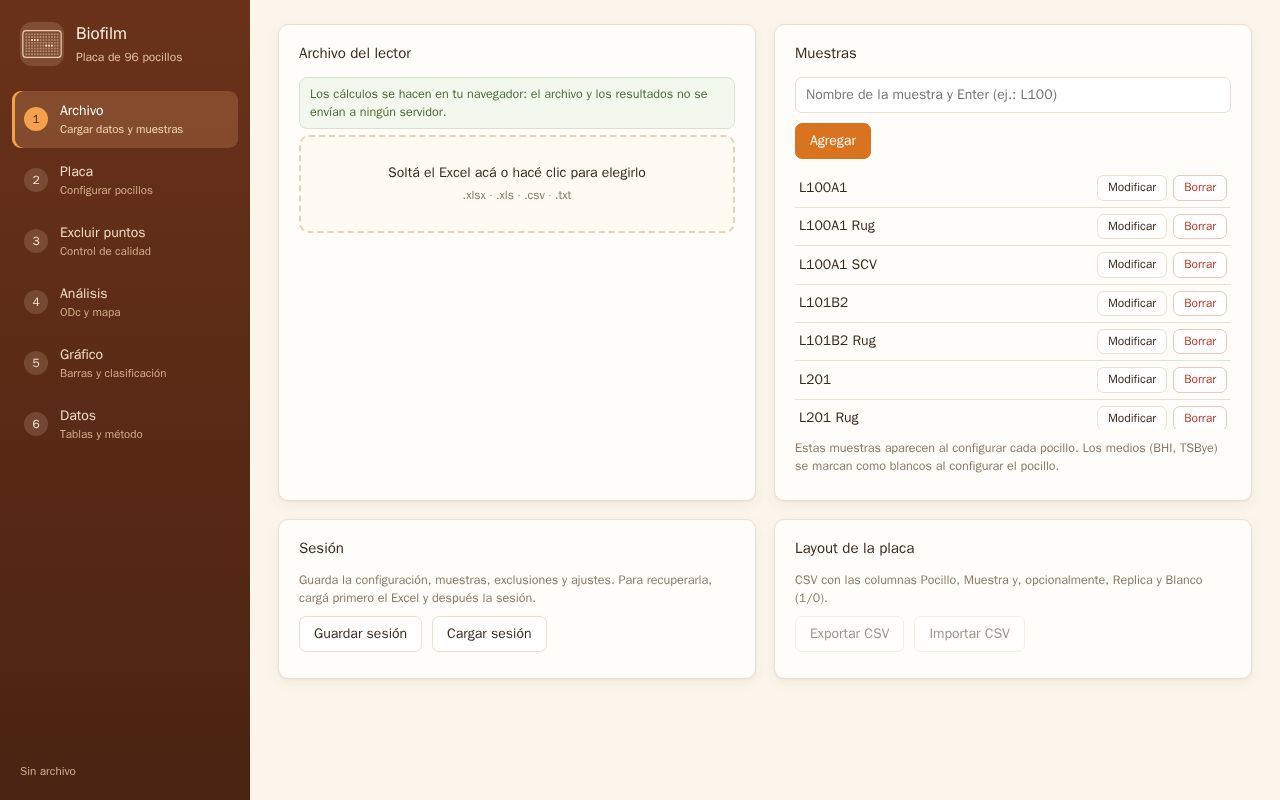Click Guardar sesión button
Image resolution: width=1280 pixels, height=800 pixels.
[x=360, y=634]
